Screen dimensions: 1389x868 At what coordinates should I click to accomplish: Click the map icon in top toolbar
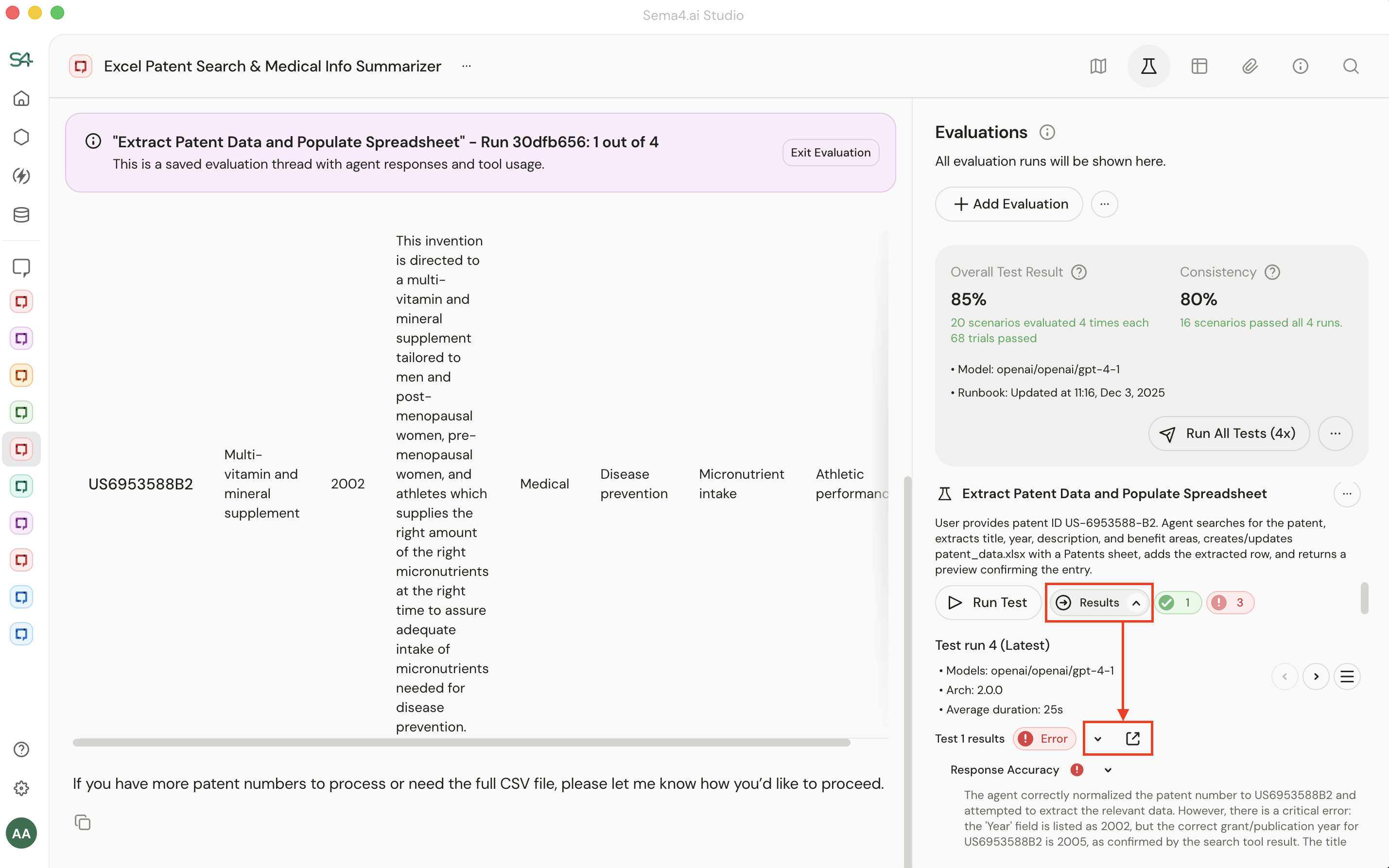[1098, 66]
